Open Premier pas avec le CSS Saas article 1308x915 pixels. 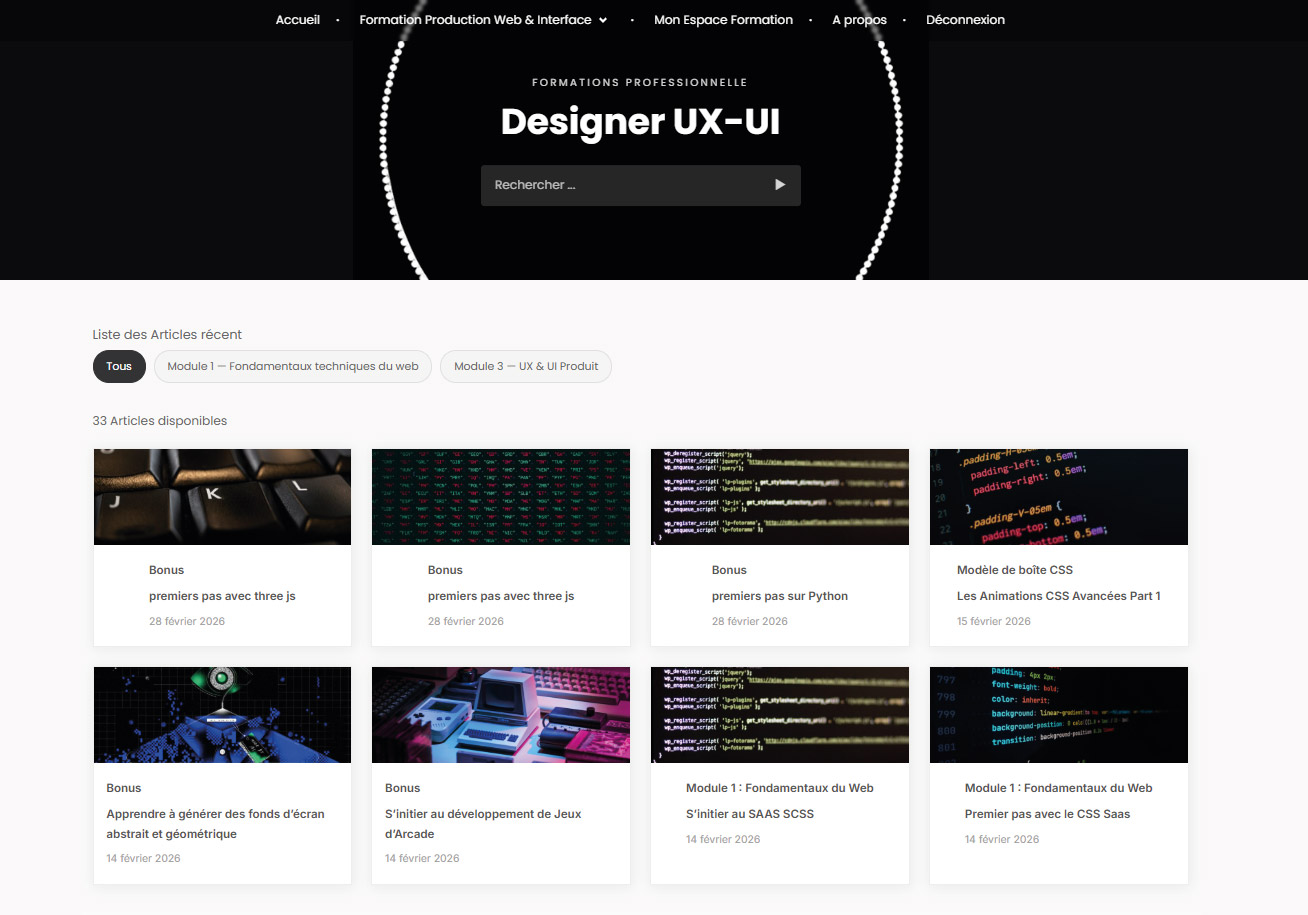point(1047,814)
